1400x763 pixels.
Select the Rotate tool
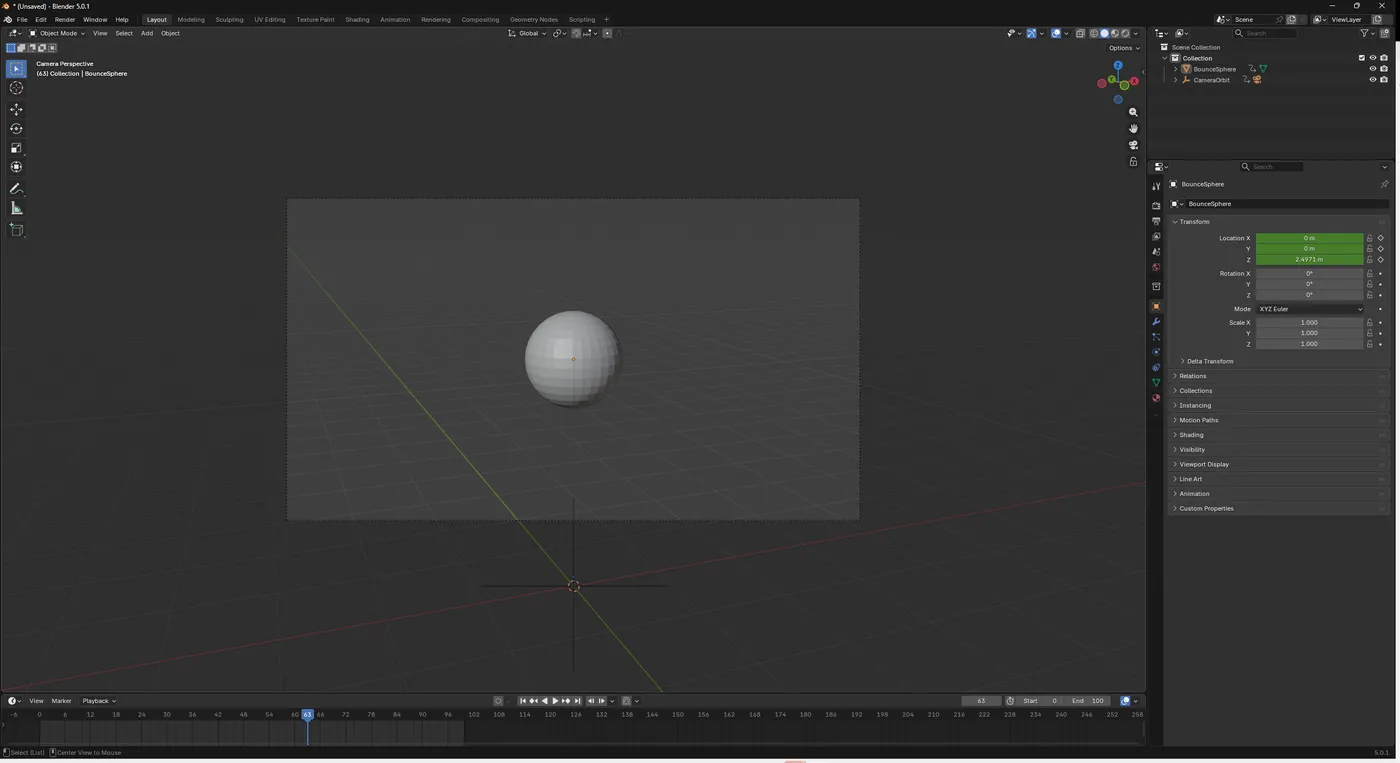(x=16, y=129)
